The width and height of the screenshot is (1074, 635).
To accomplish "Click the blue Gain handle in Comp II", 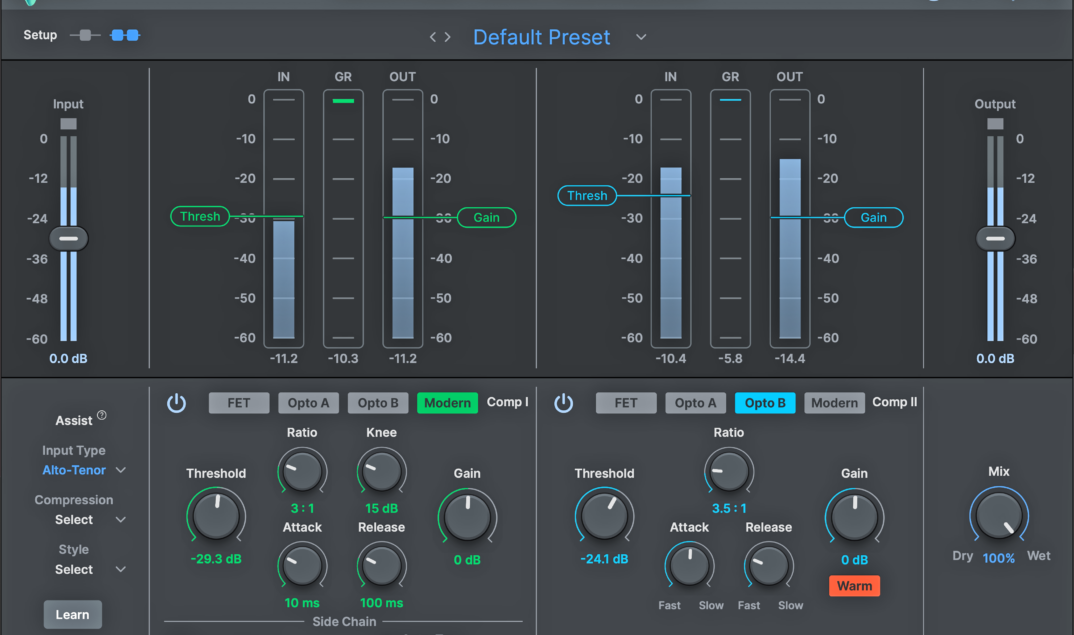I will pyautogui.click(x=873, y=218).
